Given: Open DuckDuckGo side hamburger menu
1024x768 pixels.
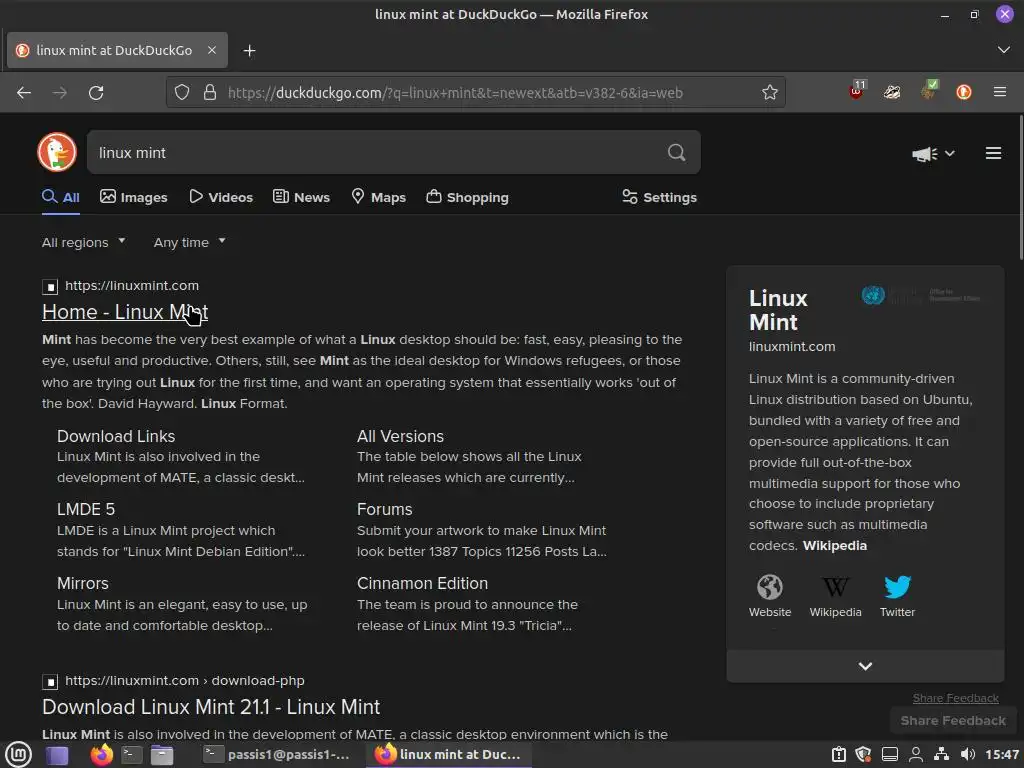Looking at the screenshot, I should coord(993,153).
